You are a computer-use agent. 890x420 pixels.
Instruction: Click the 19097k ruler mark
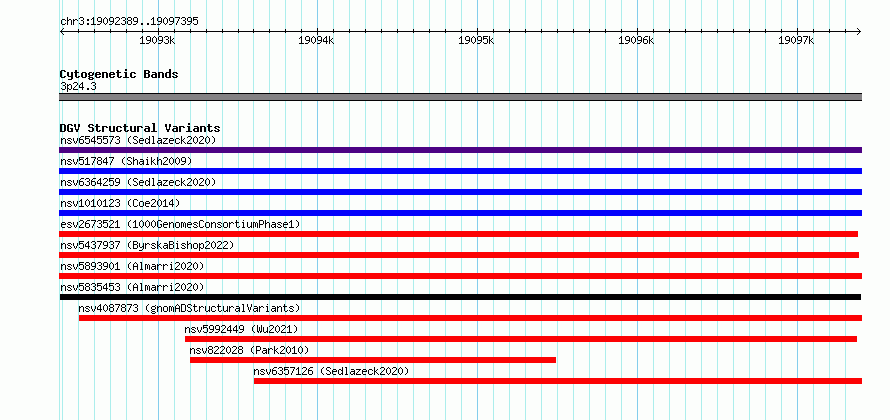click(797, 40)
